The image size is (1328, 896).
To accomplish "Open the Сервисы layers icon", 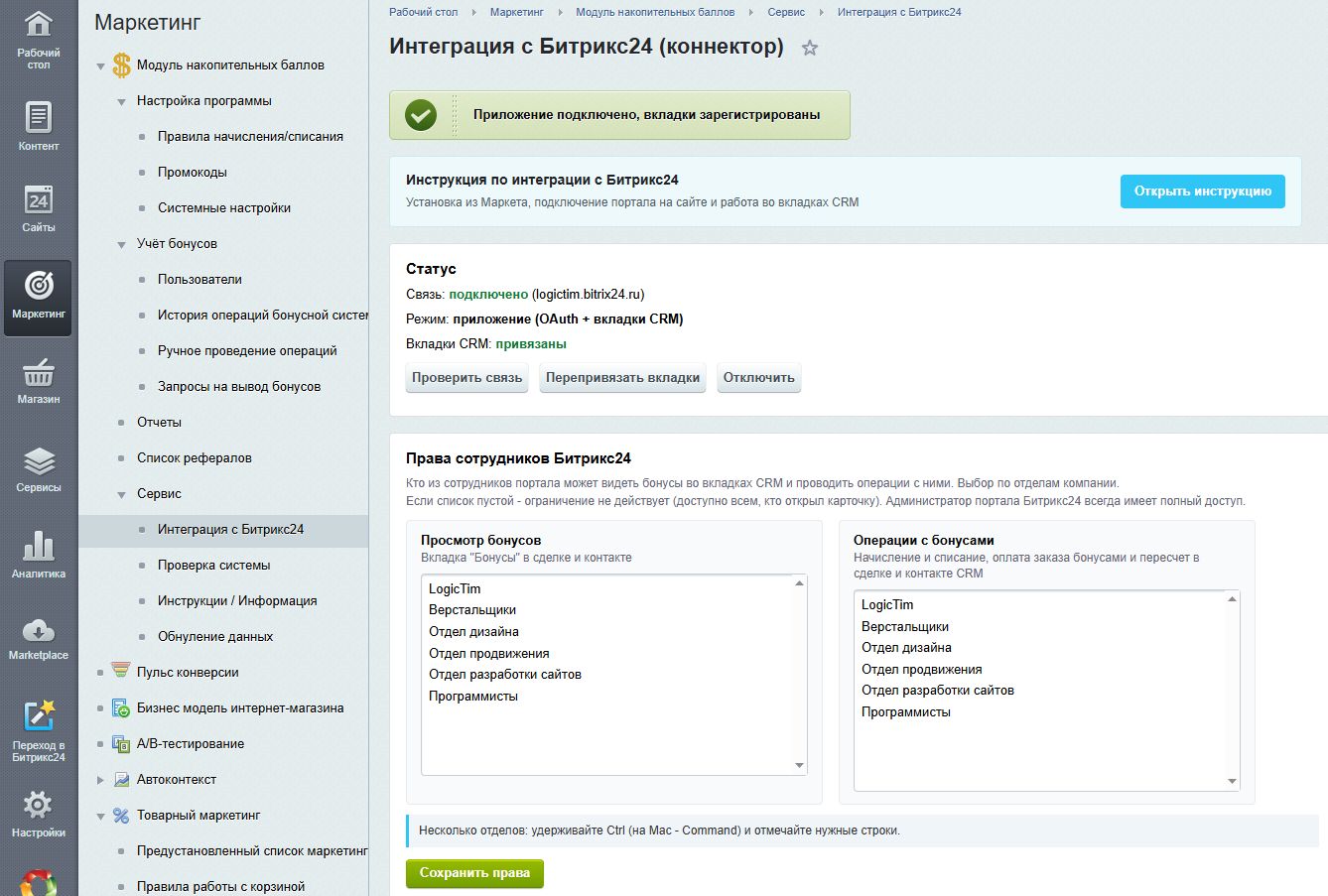I will pos(39,461).
